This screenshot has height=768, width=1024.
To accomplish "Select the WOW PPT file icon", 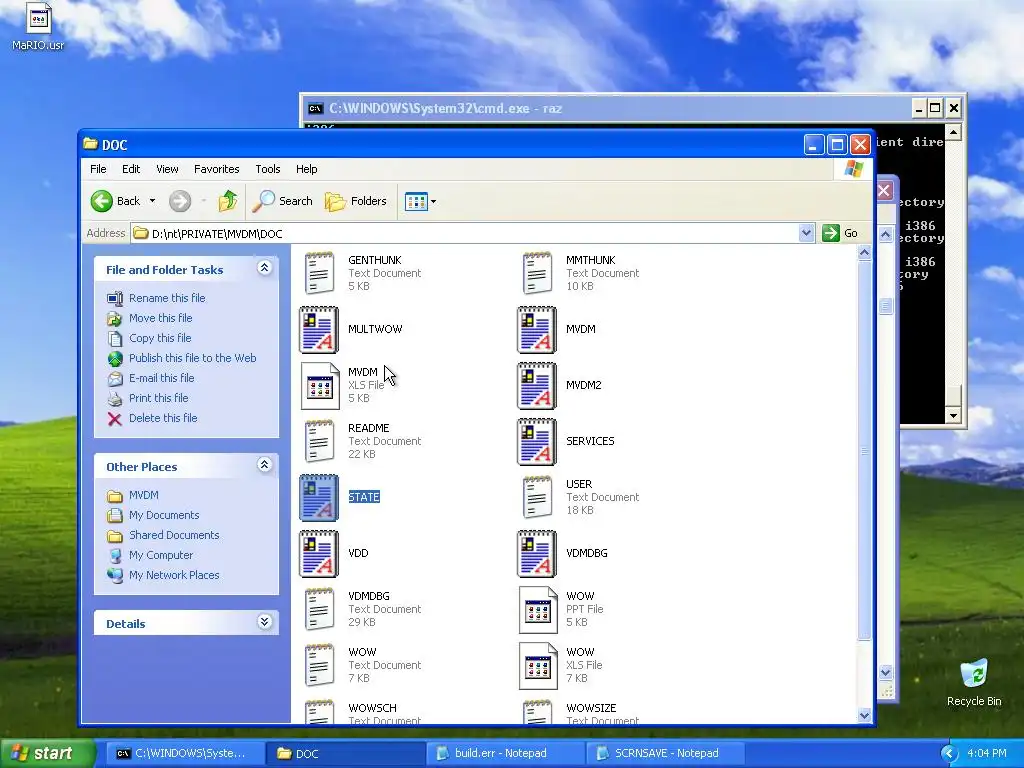I will 538,610.
